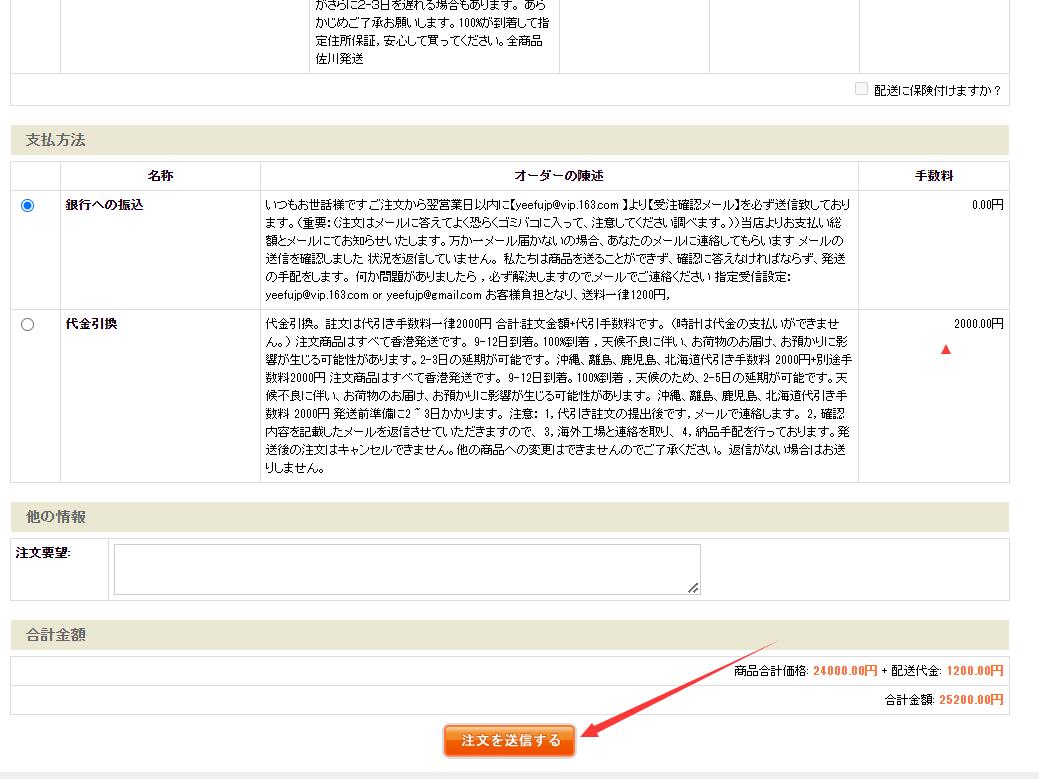
Task: Focus the 注文要望 text area
Action: (x=406, y=569)
